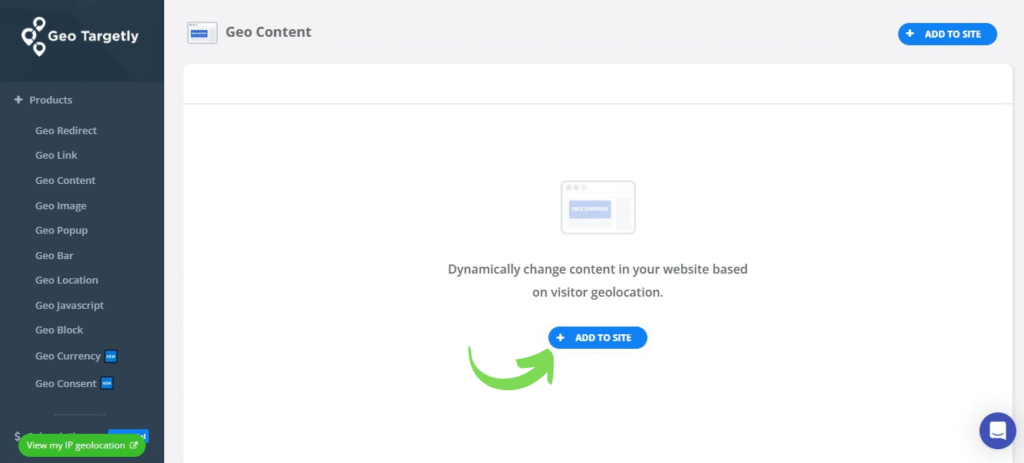
Task: Click the Geo Targetly logo
Action: (x=80, y=37)
